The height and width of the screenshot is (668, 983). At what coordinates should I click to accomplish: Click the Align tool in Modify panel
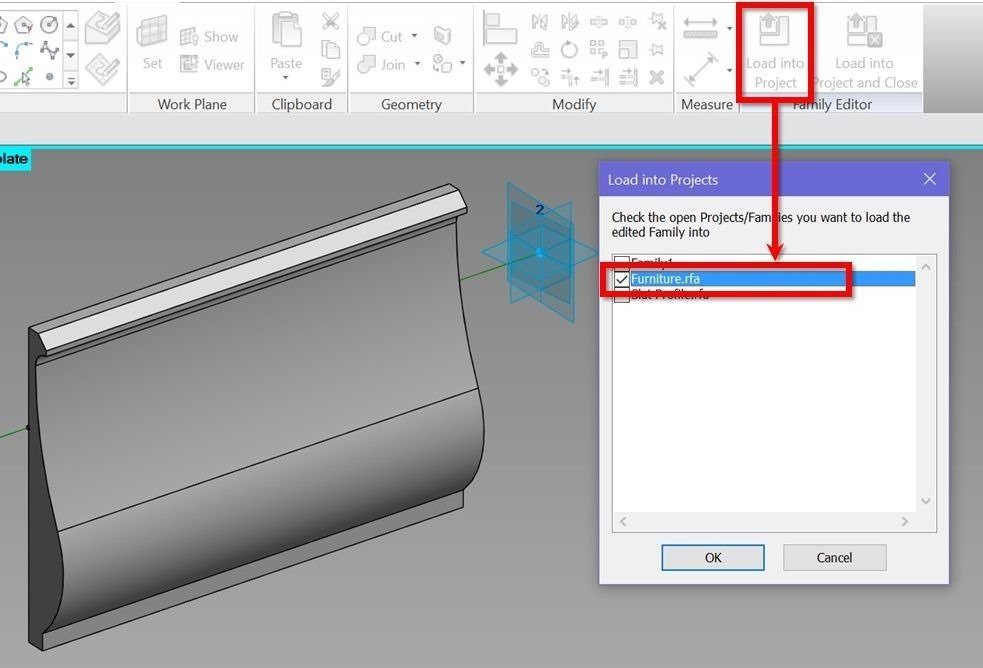pyautogui.click(x=500, y=29)
